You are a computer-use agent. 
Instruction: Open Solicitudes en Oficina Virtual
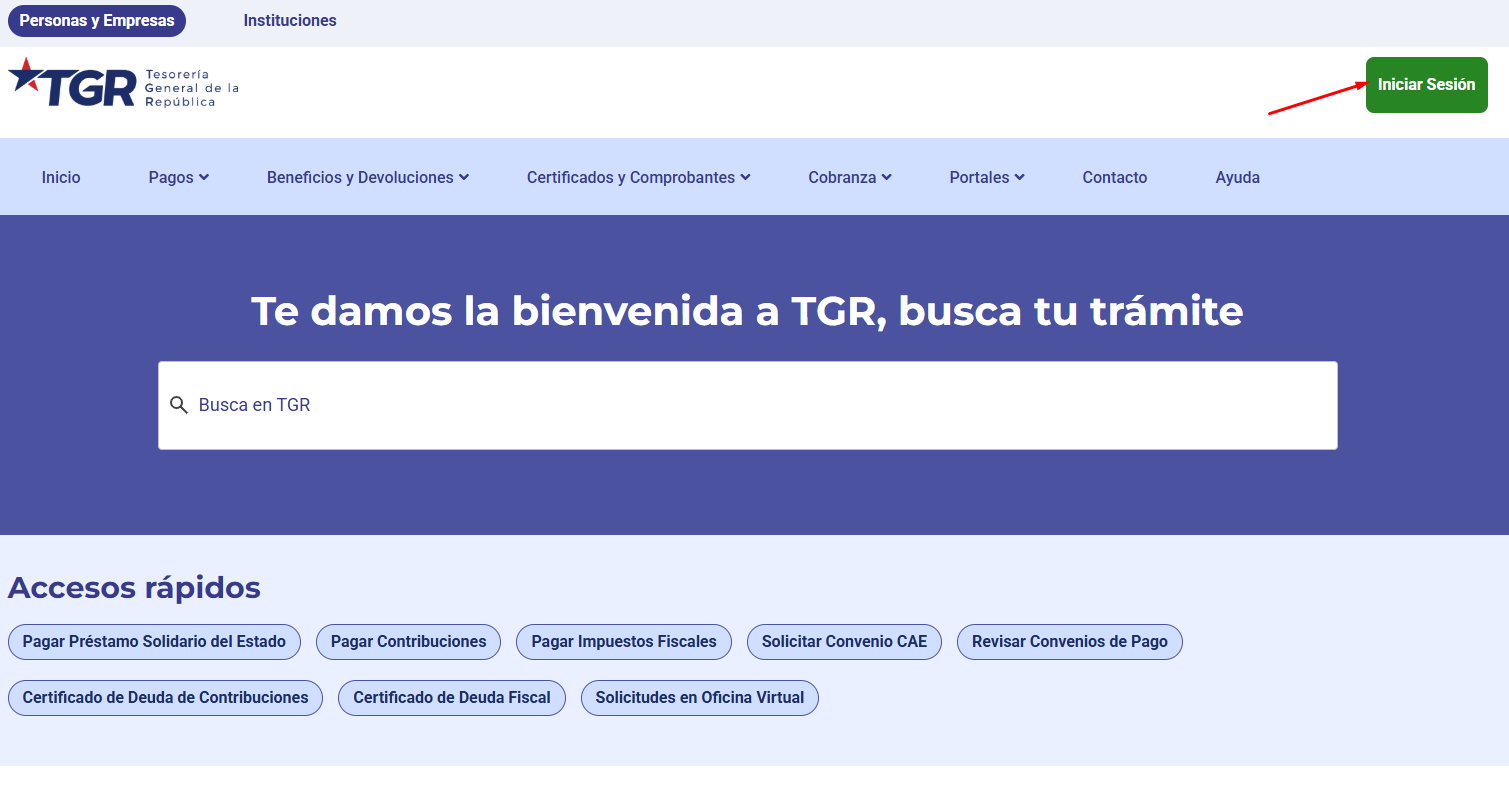pyautogui.click(x=700, y=698)
